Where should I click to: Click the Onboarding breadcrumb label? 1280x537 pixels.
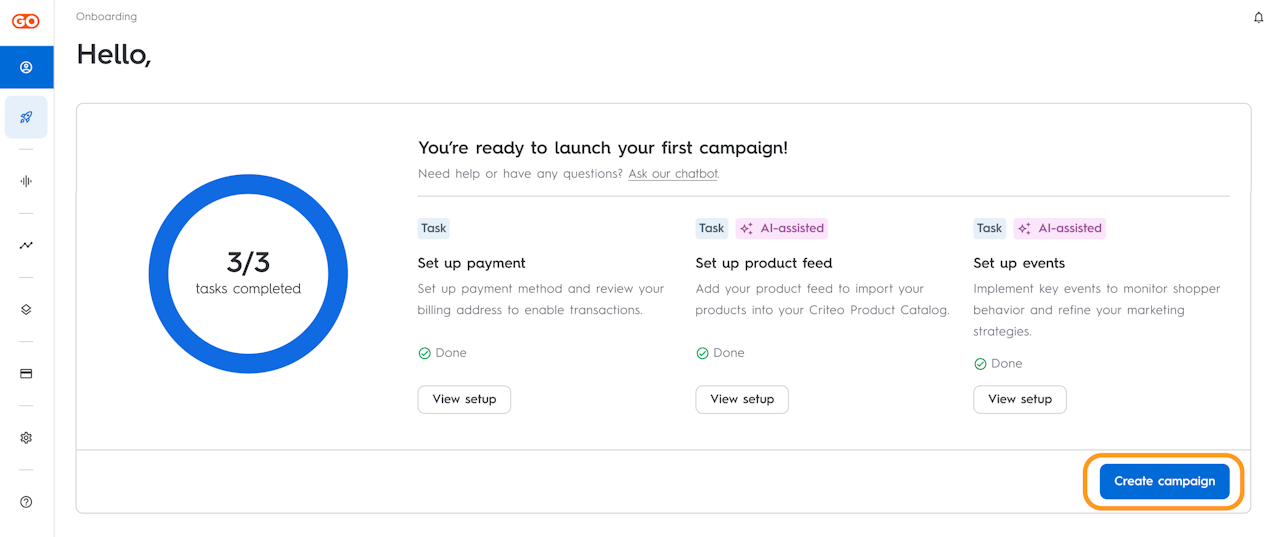tap(106, 17)
